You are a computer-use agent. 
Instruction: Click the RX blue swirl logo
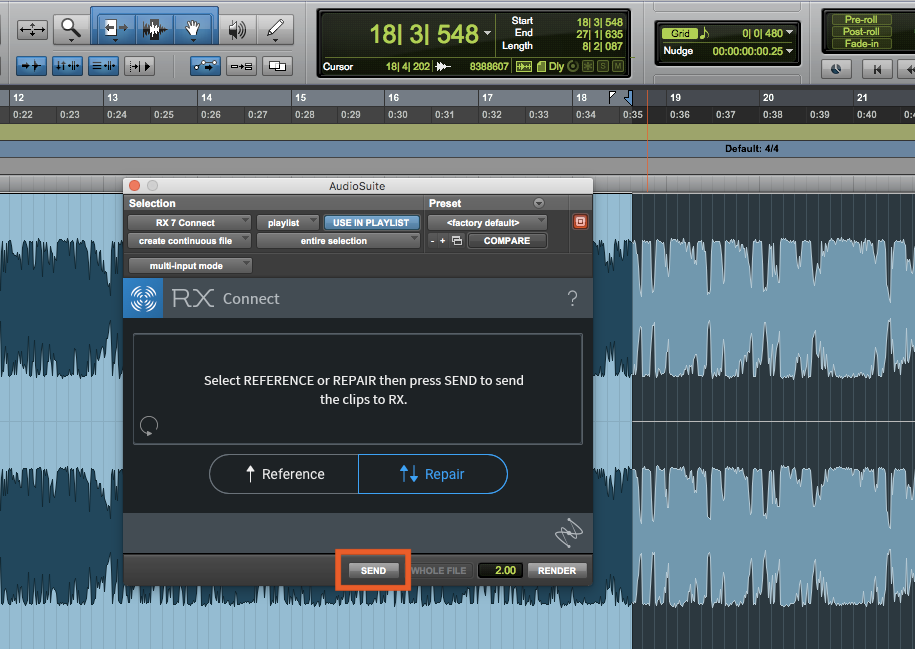coord(143,298)
